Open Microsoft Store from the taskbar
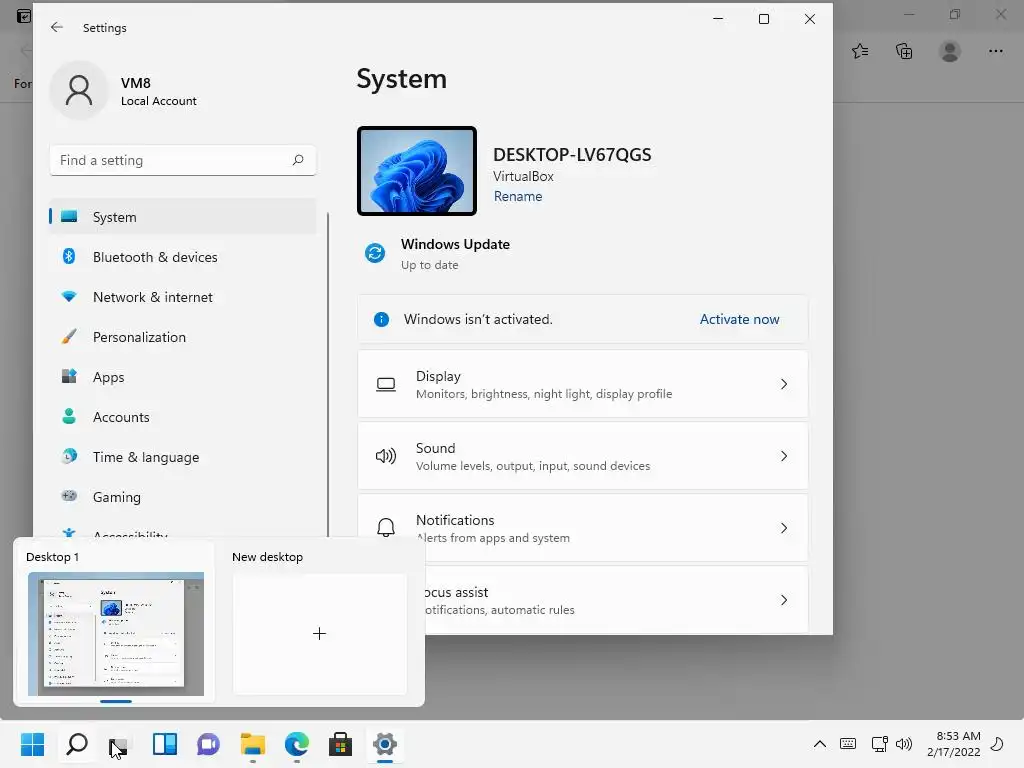 (340, 744)
